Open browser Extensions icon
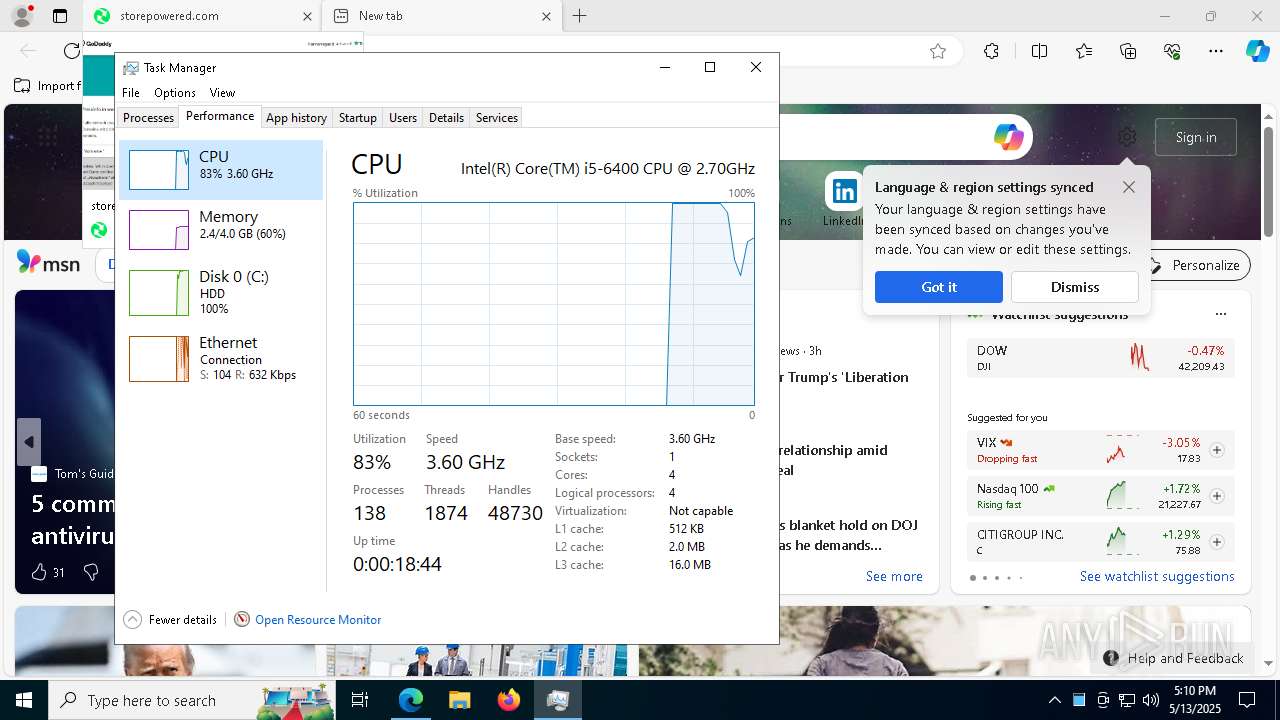The image size is (1280, 720). (991, 51)
